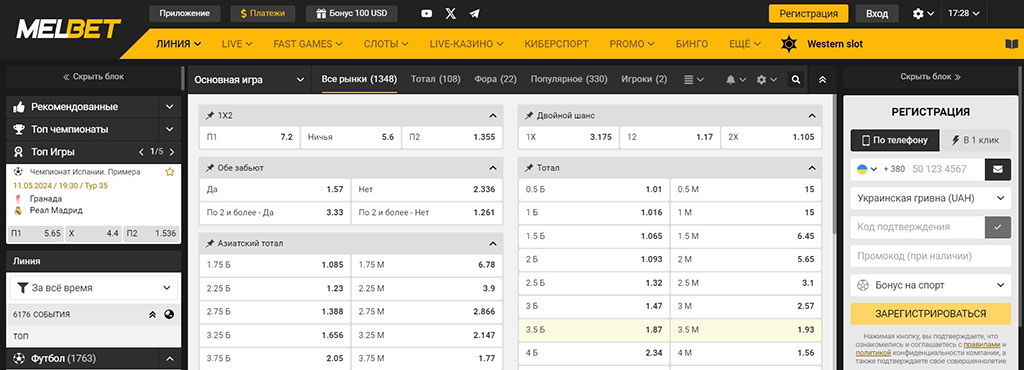Click the phone number input field

[946, 169]
